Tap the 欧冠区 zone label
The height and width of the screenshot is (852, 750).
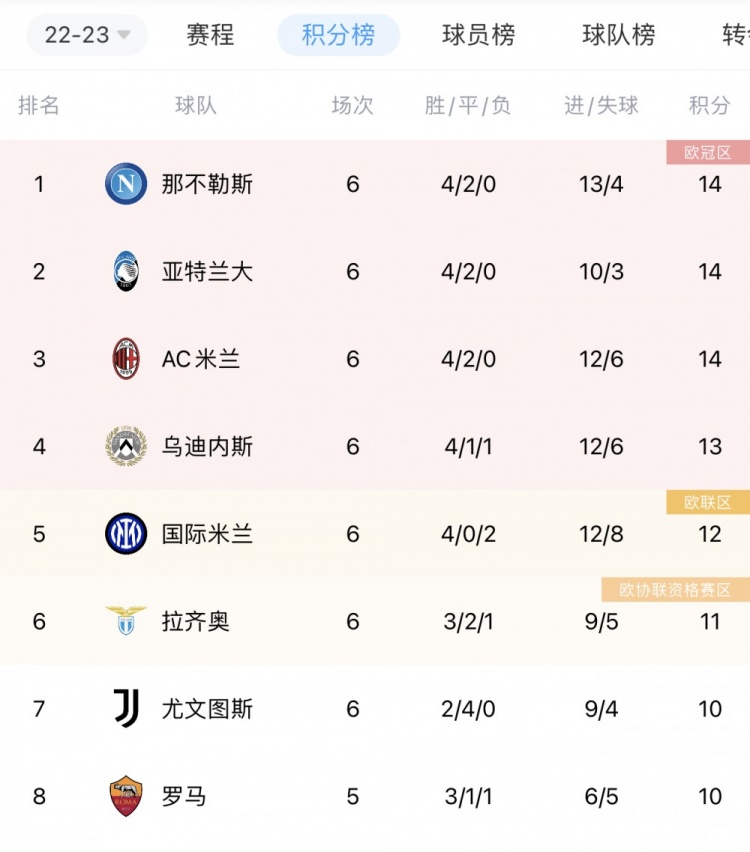tap(708, 153)
